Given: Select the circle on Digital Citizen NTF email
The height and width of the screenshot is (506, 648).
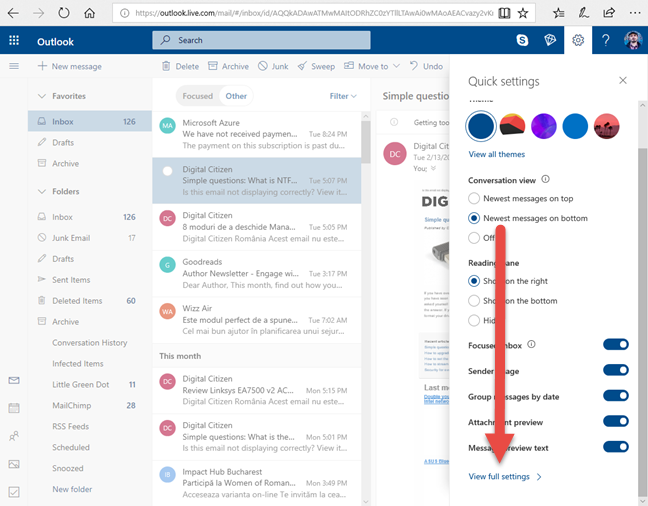Looking at the screenshot, I should click(167, 171).
